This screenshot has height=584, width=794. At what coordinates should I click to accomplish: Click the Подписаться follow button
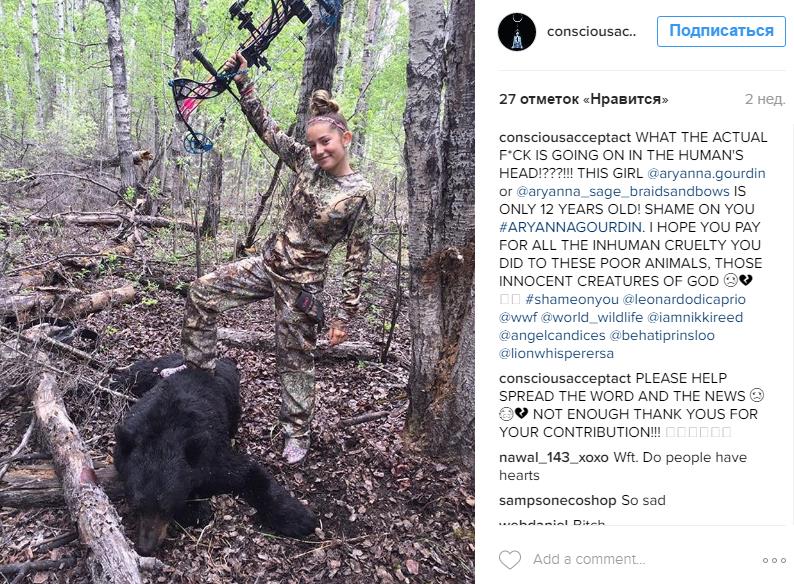(x=721, y=31)
